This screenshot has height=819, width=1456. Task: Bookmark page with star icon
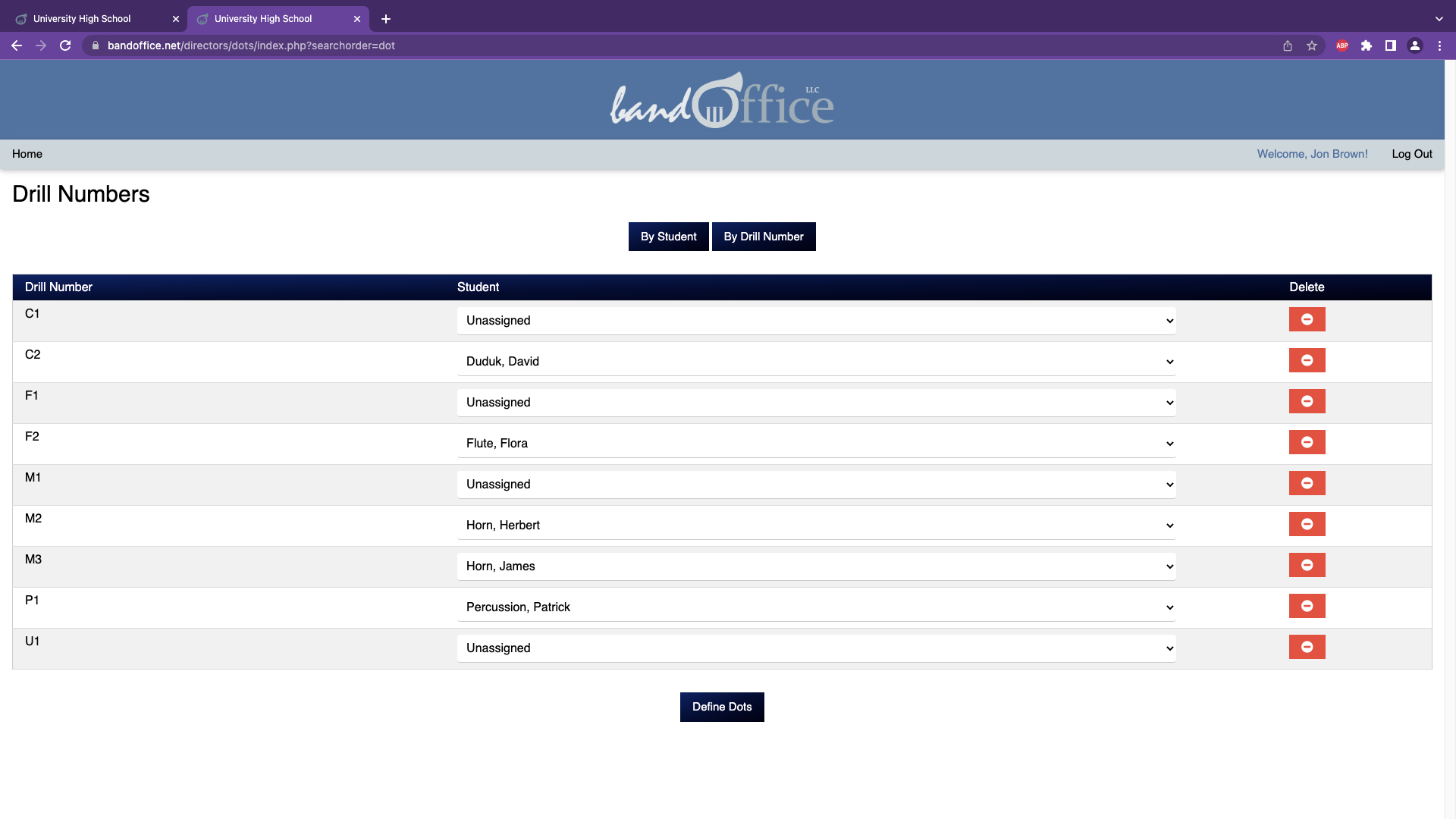coord(1312,45)
